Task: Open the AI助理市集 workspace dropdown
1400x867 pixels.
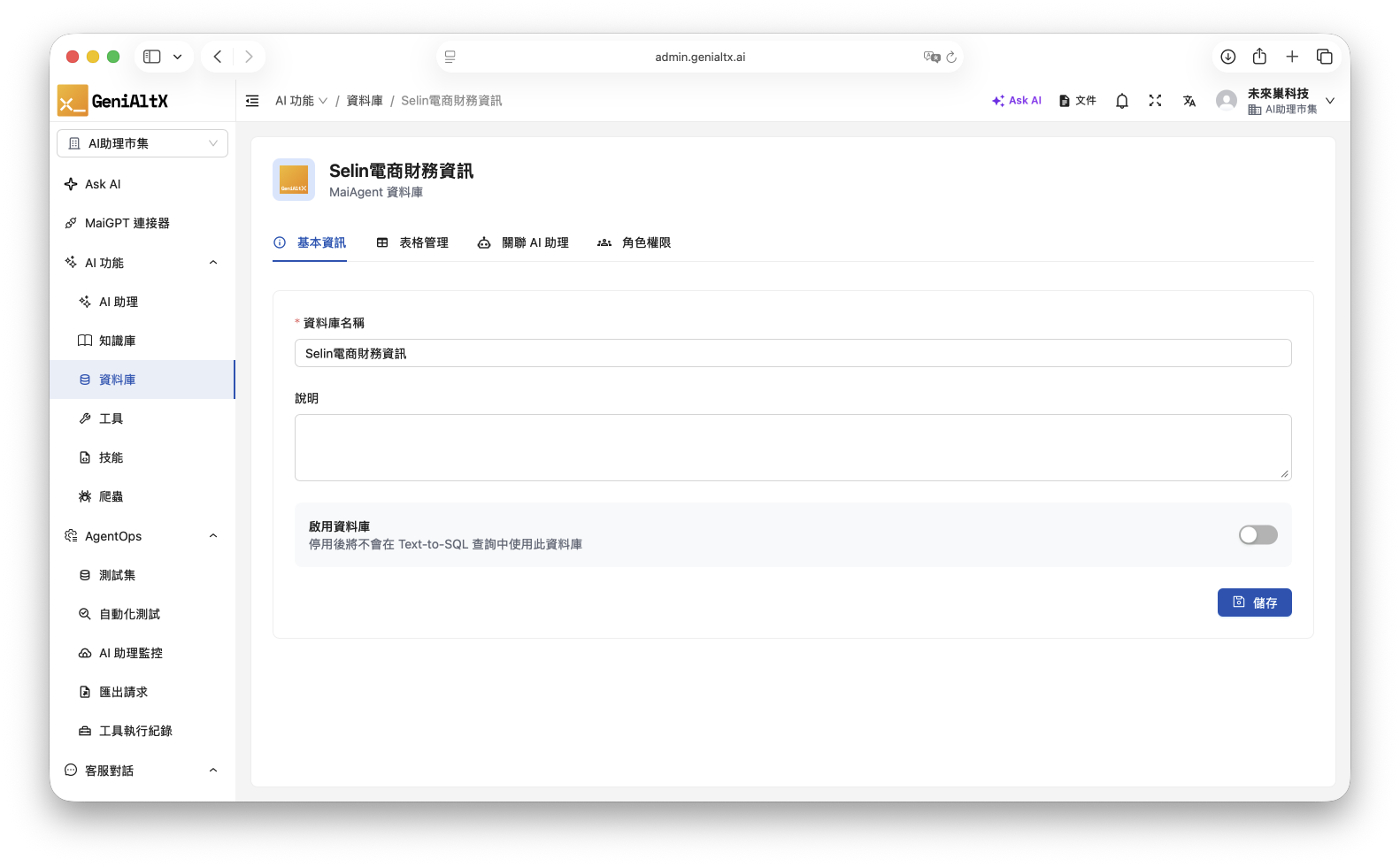Action: [x=142, y=143]
